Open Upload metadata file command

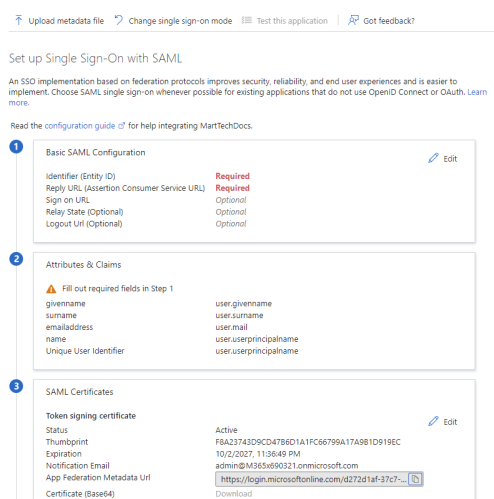(x=60, y=21)
